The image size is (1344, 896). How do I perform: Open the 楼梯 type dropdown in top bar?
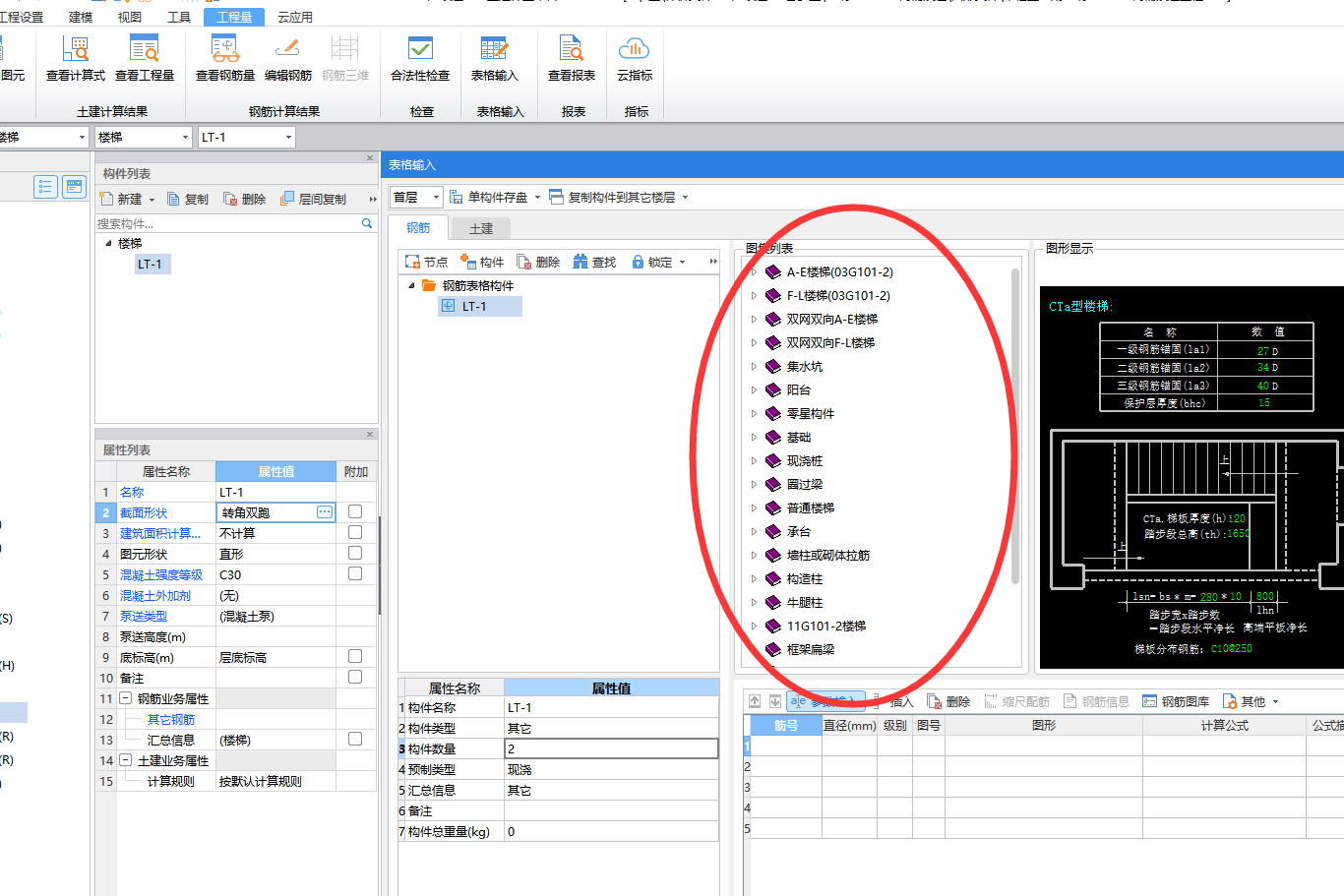(142, 137)
